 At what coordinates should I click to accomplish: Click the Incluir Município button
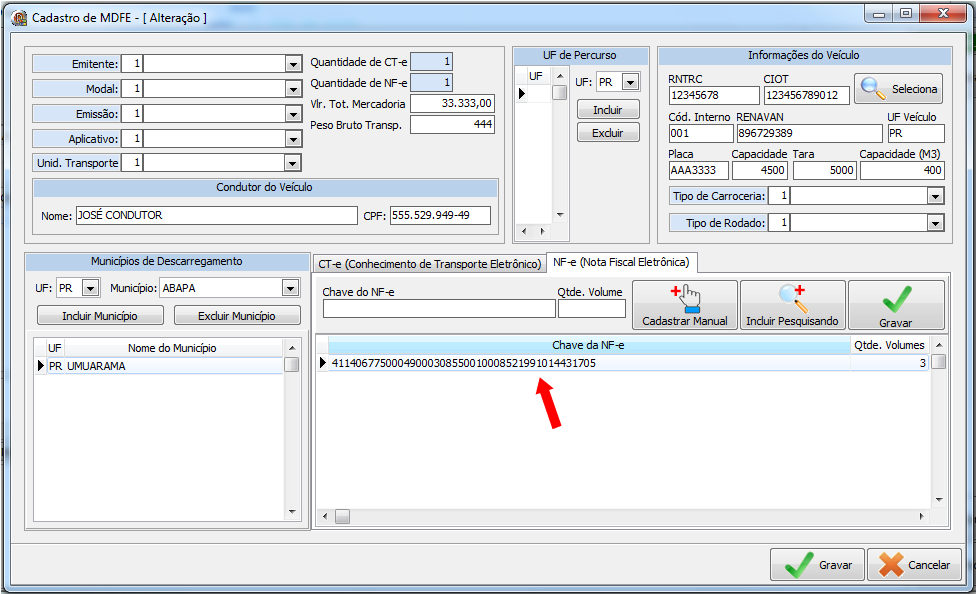(x=100, y=316)
